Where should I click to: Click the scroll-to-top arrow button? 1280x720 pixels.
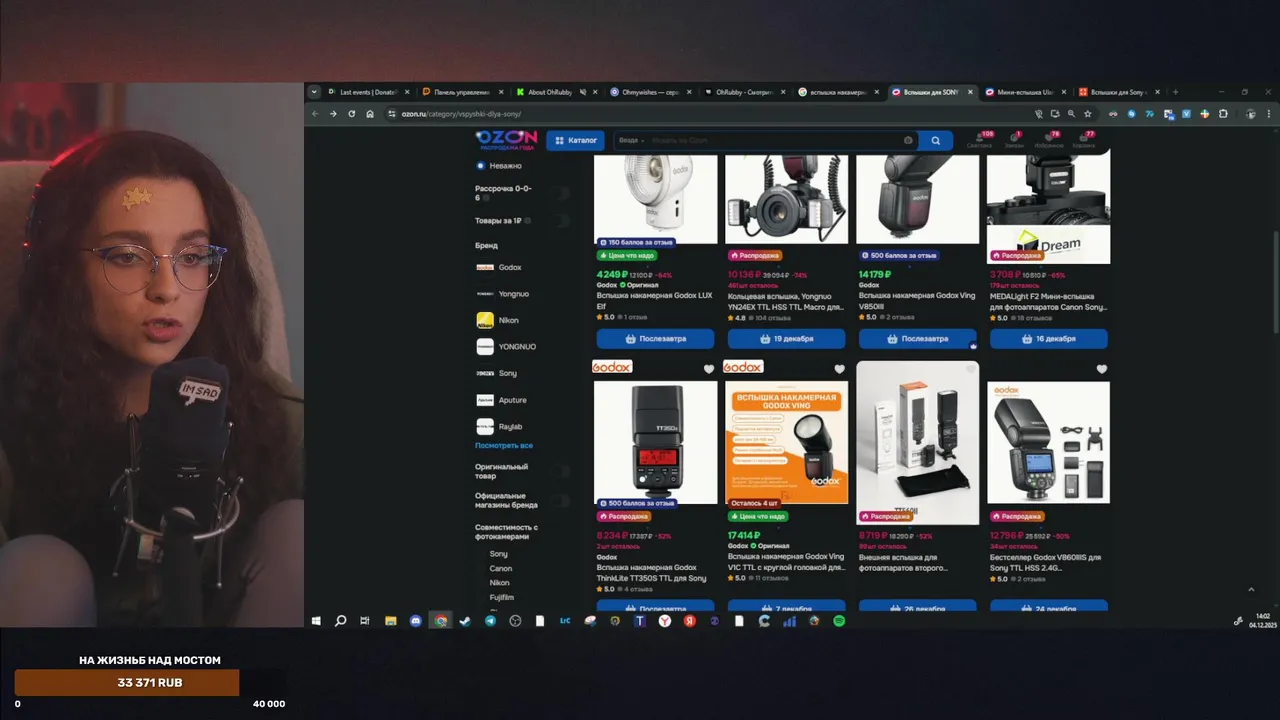point(1251,590)
